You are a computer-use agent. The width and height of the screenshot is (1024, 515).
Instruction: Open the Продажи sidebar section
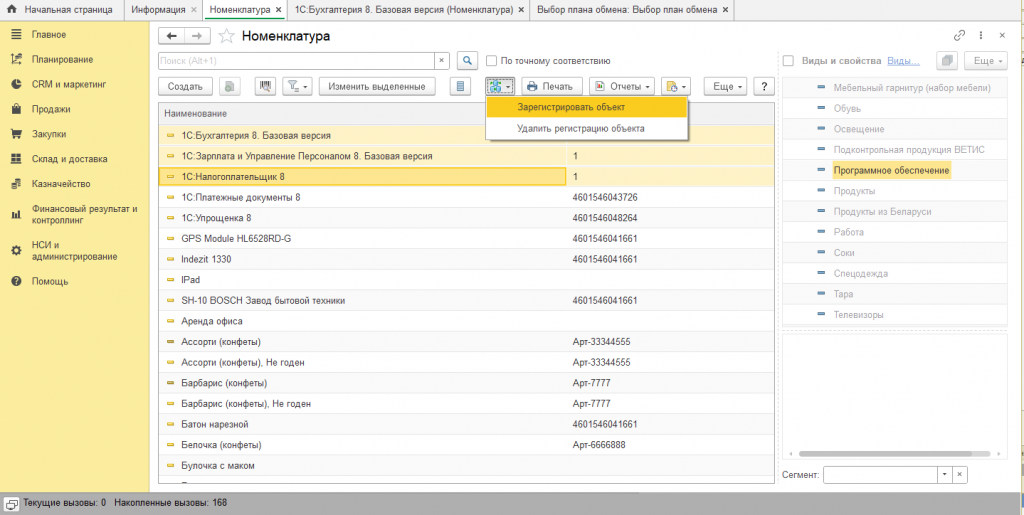click(x=51, y=109)
